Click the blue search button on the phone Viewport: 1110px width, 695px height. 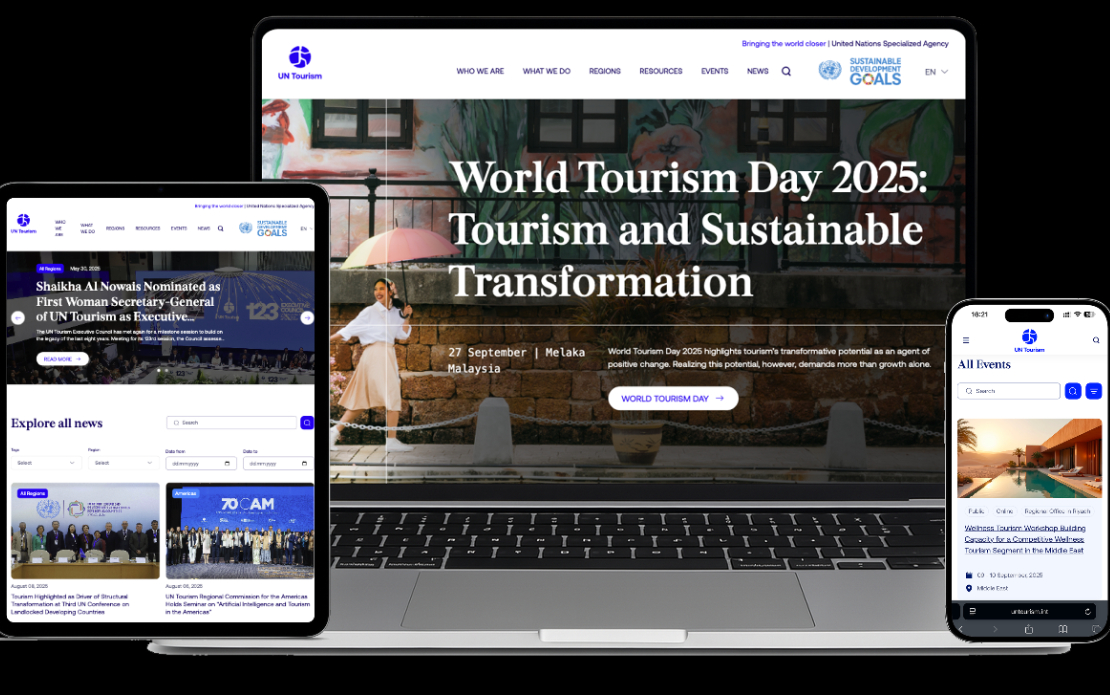coord(1073,391)
